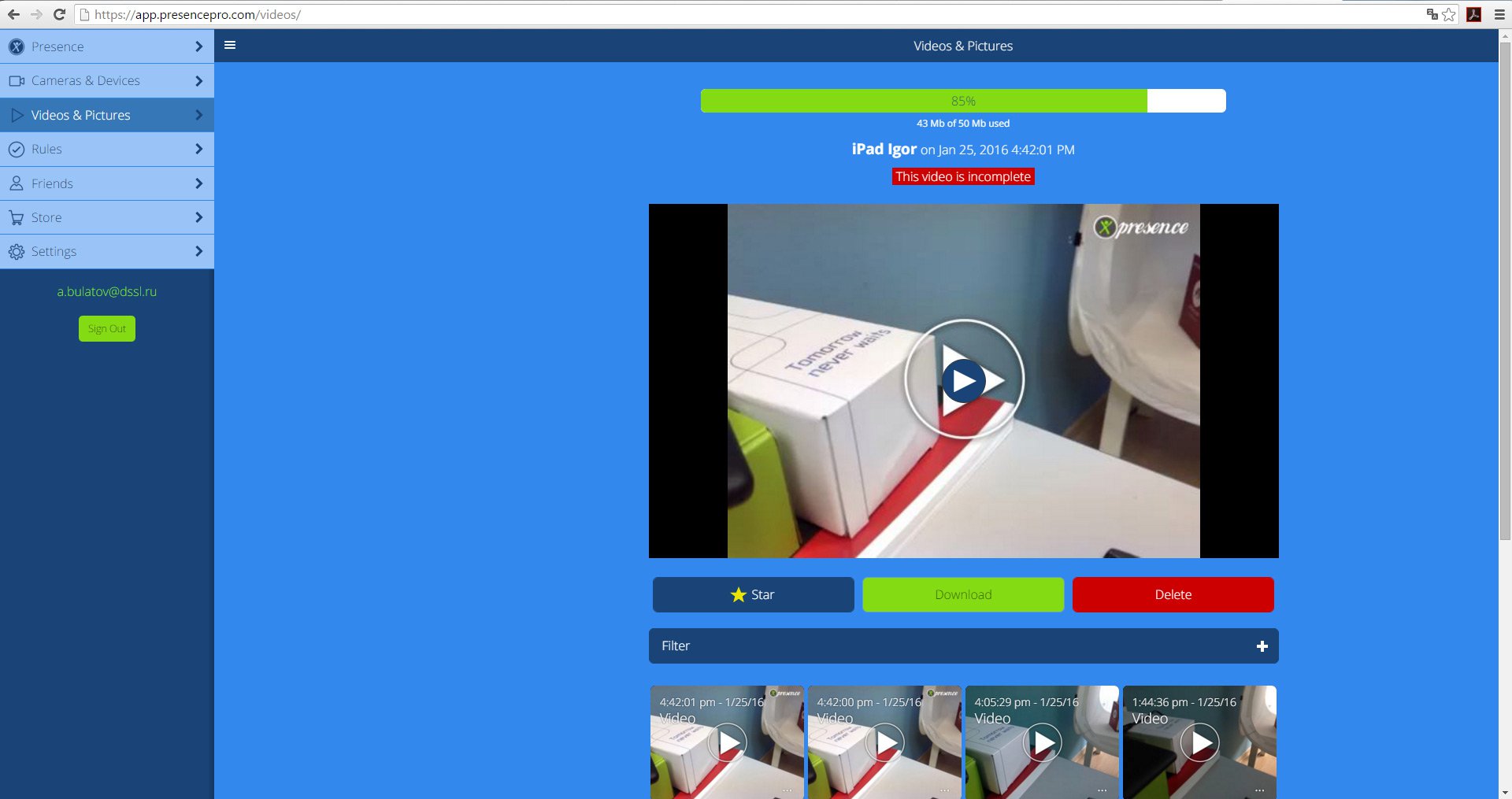Click the Cameras & Devices camera icon
This screenshot has width=1512, height=799.
[x=17, y=81]
